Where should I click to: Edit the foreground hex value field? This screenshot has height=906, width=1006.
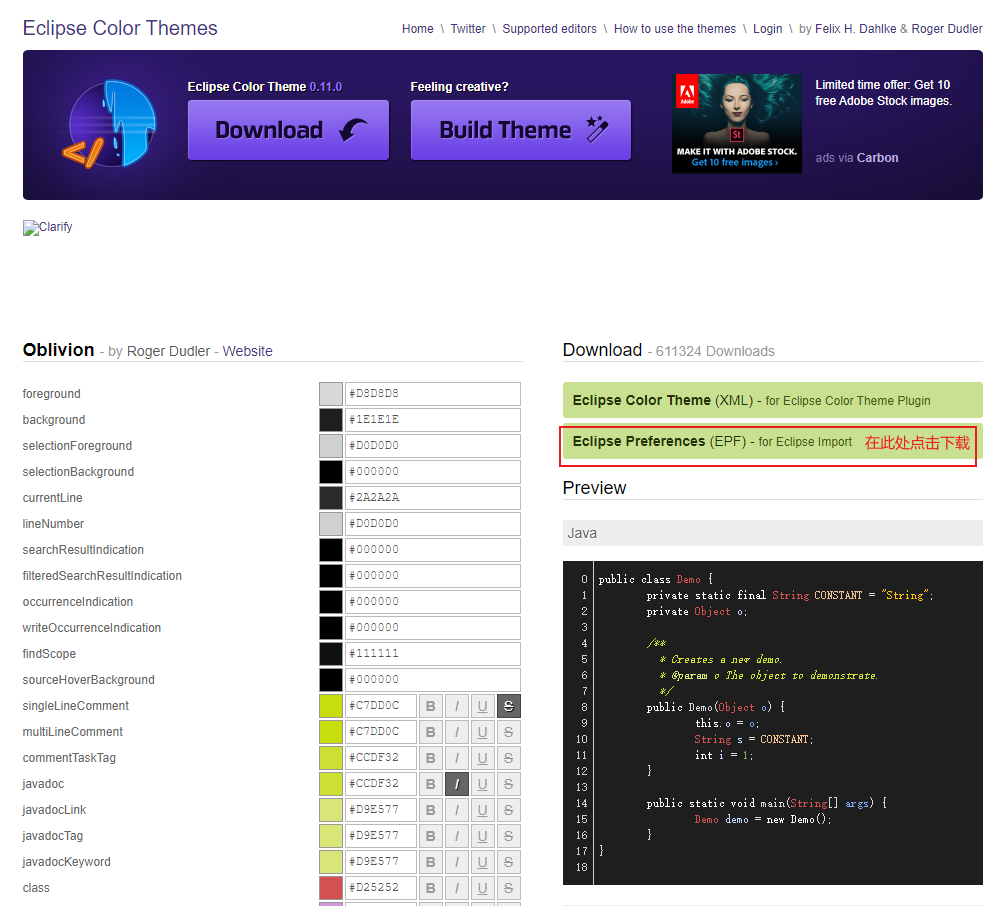click(x=432, y=394)
